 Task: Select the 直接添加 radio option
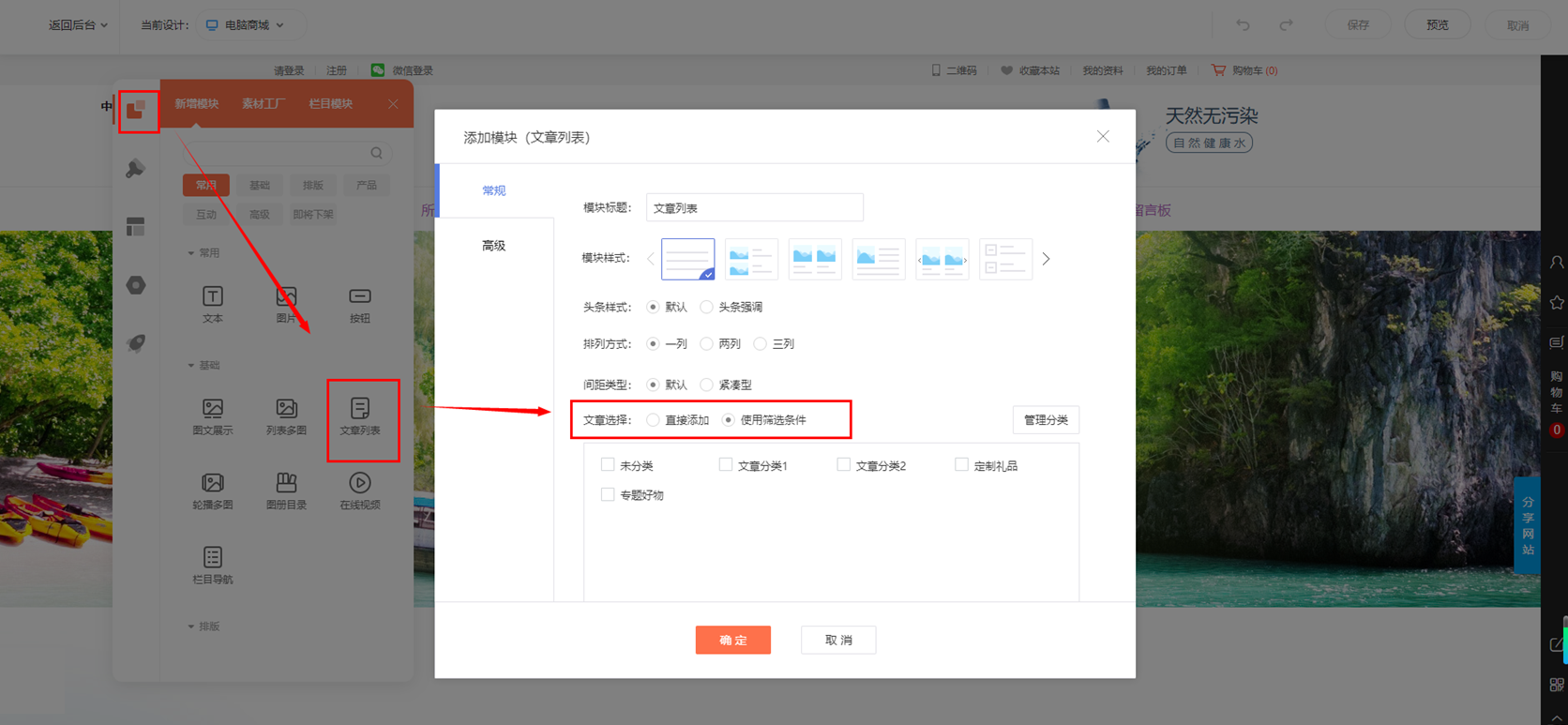pyautogui.click(x=654, y=420)
